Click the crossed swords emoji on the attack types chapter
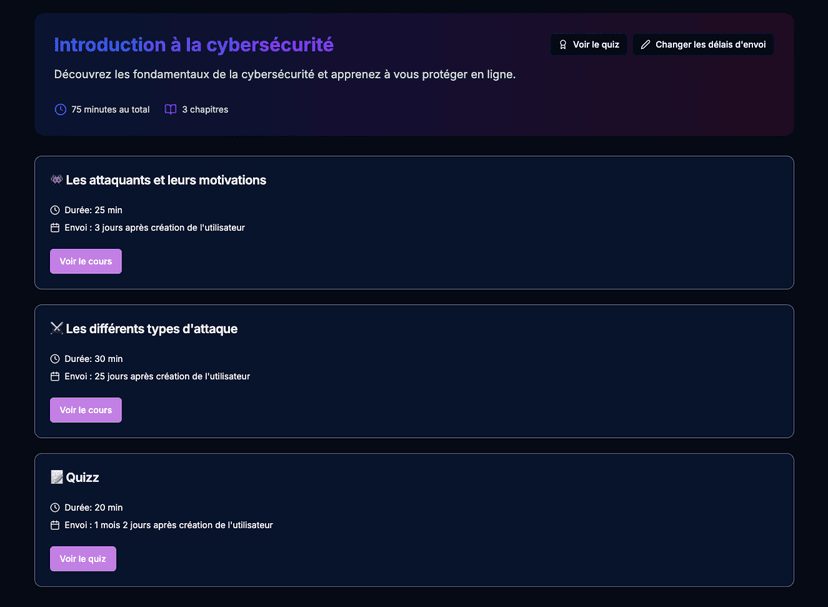This screenshot has height=607, width=828. click(x=56, y=329)
